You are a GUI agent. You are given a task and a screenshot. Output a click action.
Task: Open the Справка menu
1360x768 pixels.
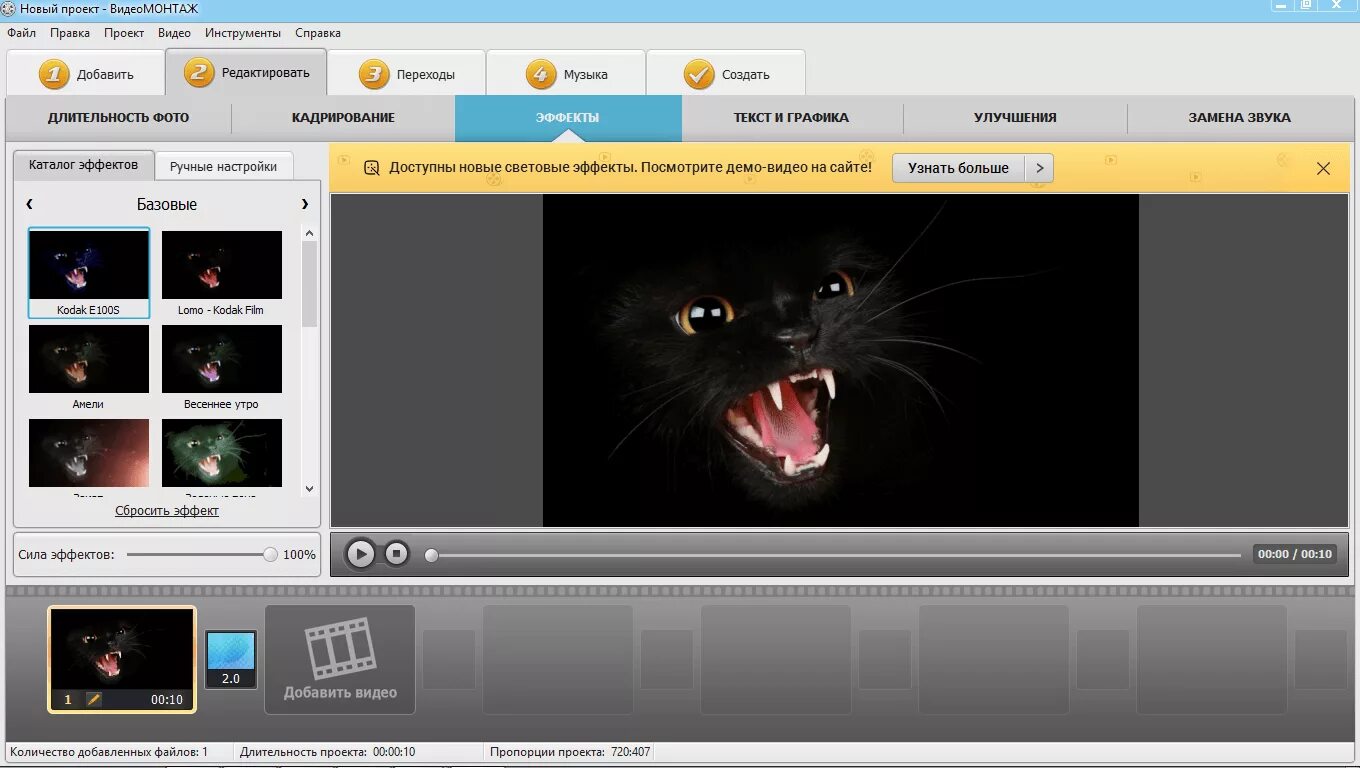(318, 33)
